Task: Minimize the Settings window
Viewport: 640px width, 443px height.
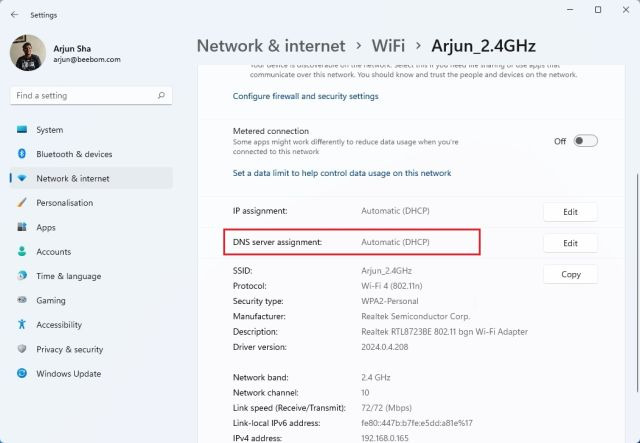Action: 570,9
